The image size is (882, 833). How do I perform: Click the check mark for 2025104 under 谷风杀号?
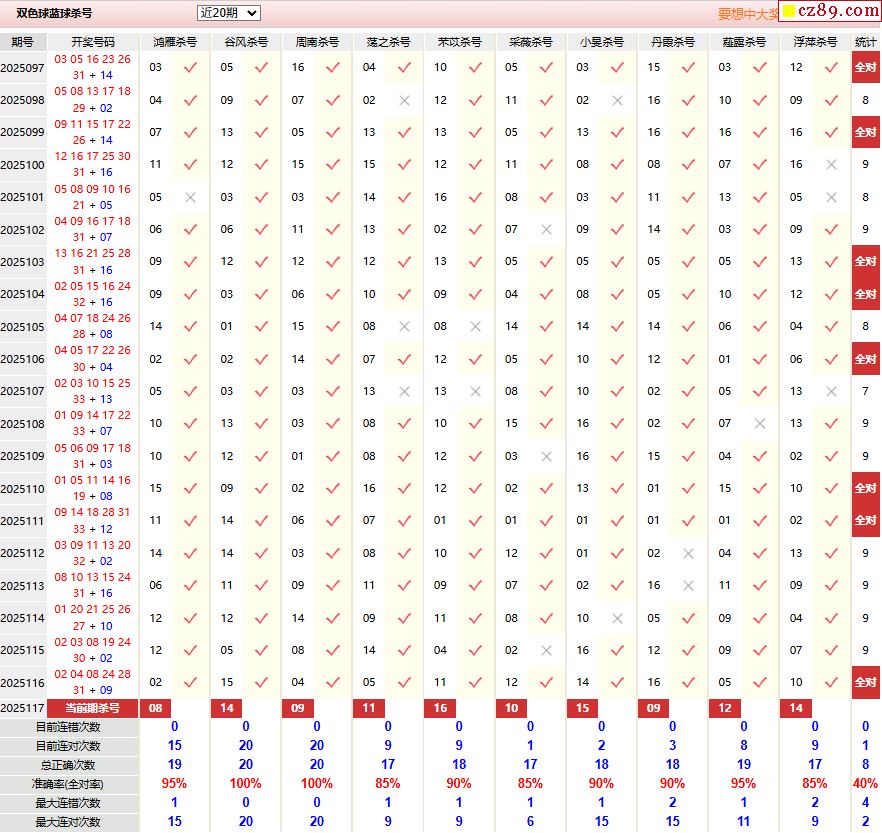pos(262,294)
